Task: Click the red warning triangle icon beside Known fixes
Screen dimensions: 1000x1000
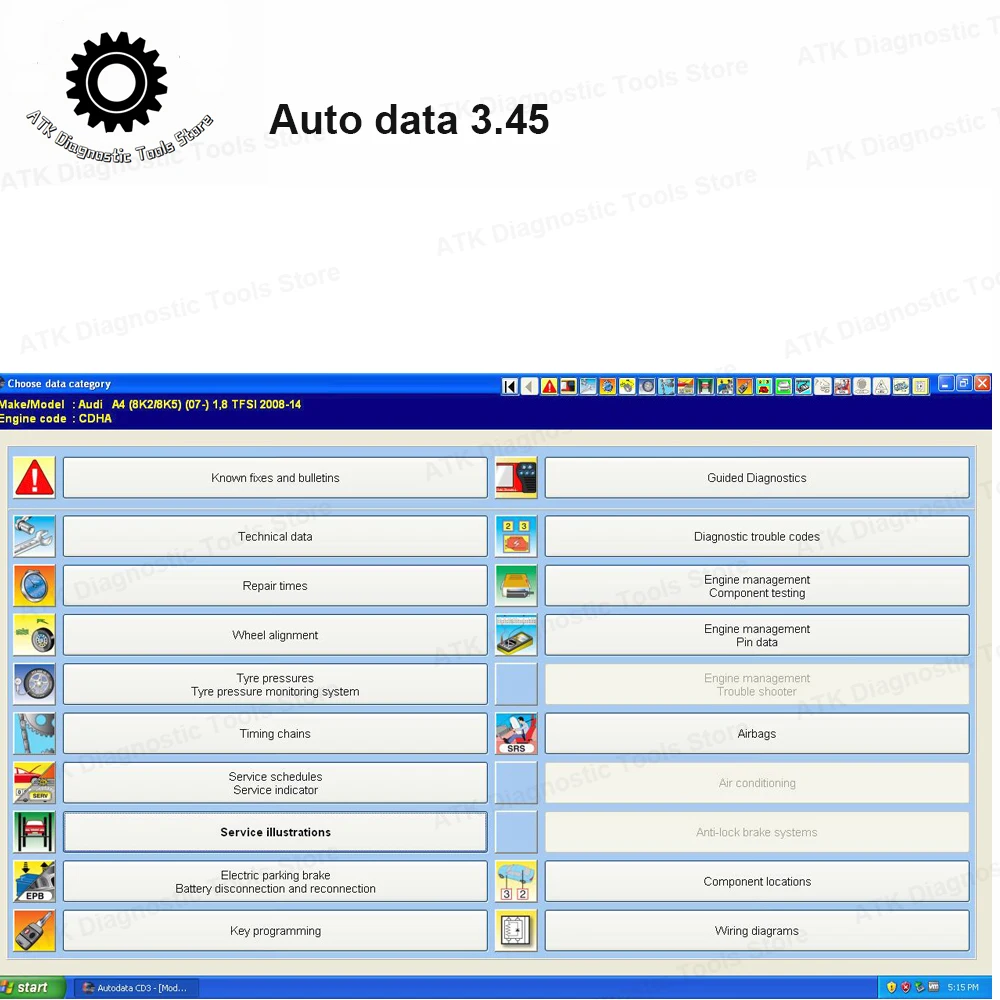Action: pyautogui.click(x=34, y=478)
